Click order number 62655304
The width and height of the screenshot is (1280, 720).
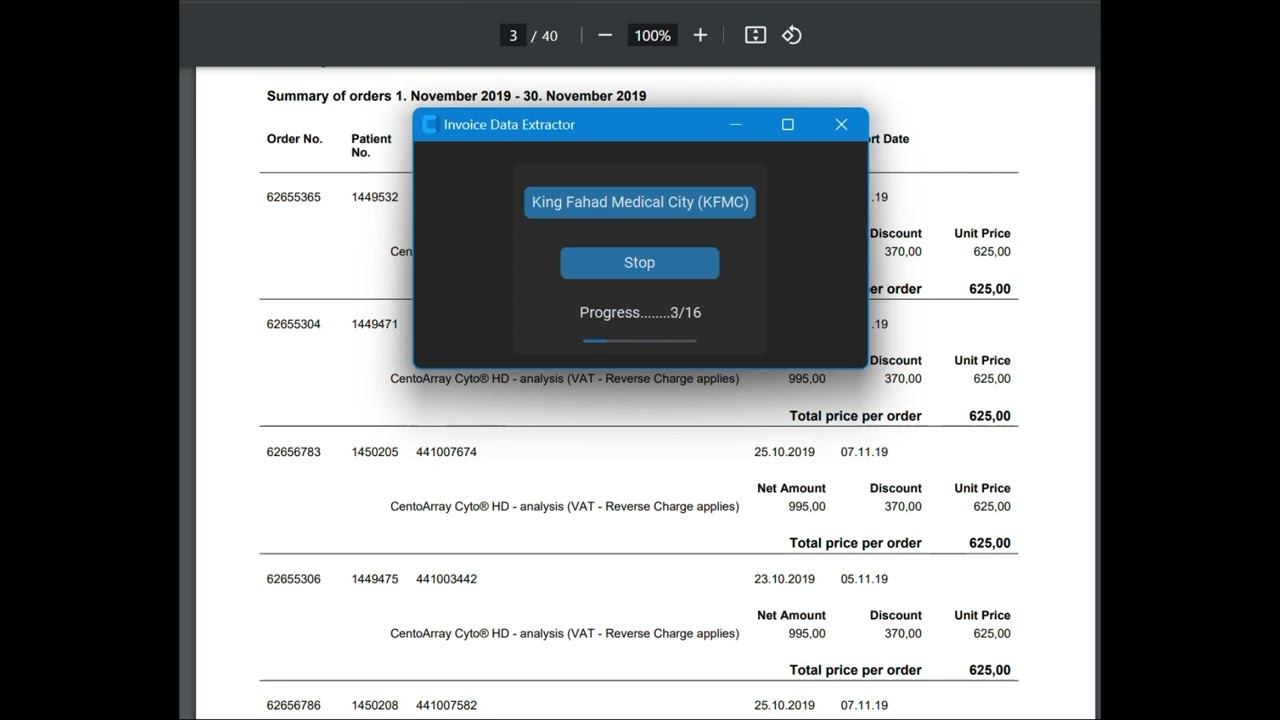(x=293, y=324)
